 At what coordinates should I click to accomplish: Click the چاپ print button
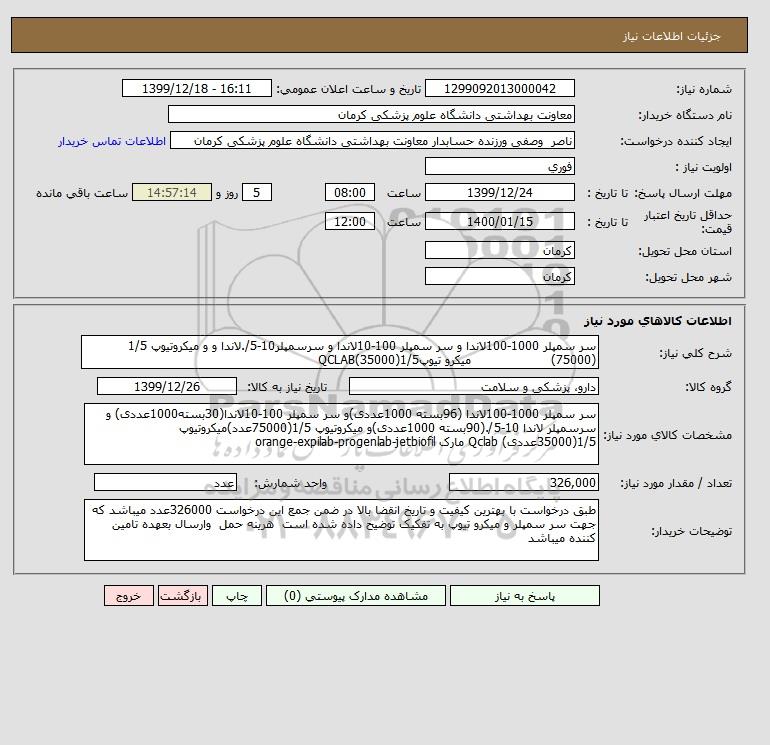237,596
